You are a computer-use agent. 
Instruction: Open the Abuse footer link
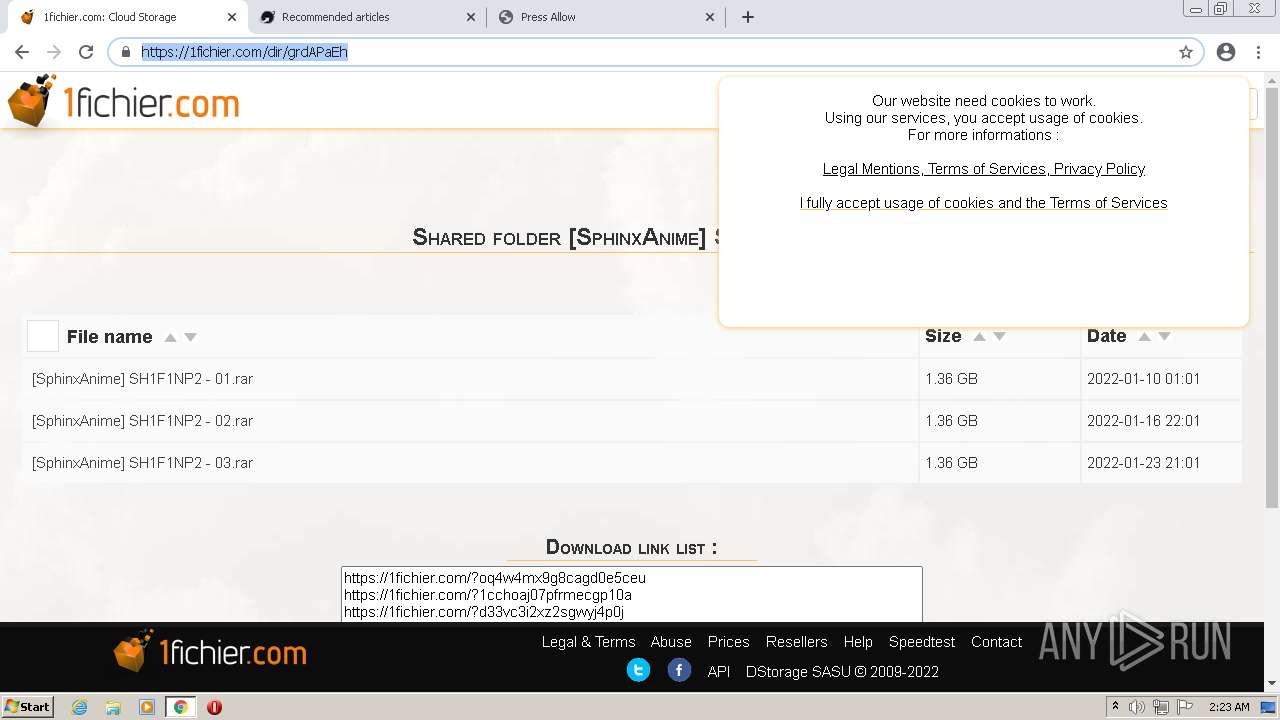[x=671, y=642]
